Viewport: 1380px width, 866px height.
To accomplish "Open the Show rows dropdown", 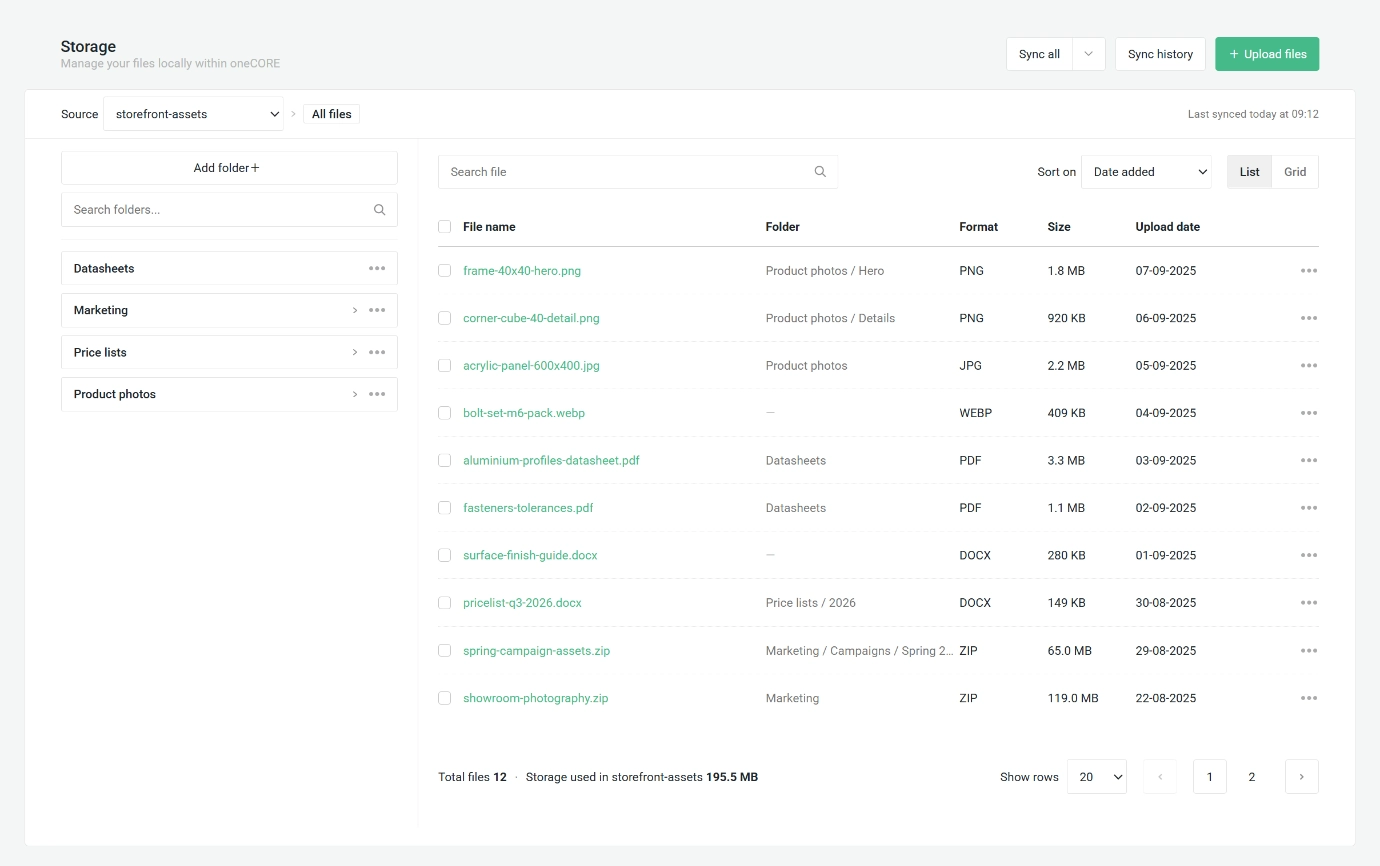I will click(1097, 777).
